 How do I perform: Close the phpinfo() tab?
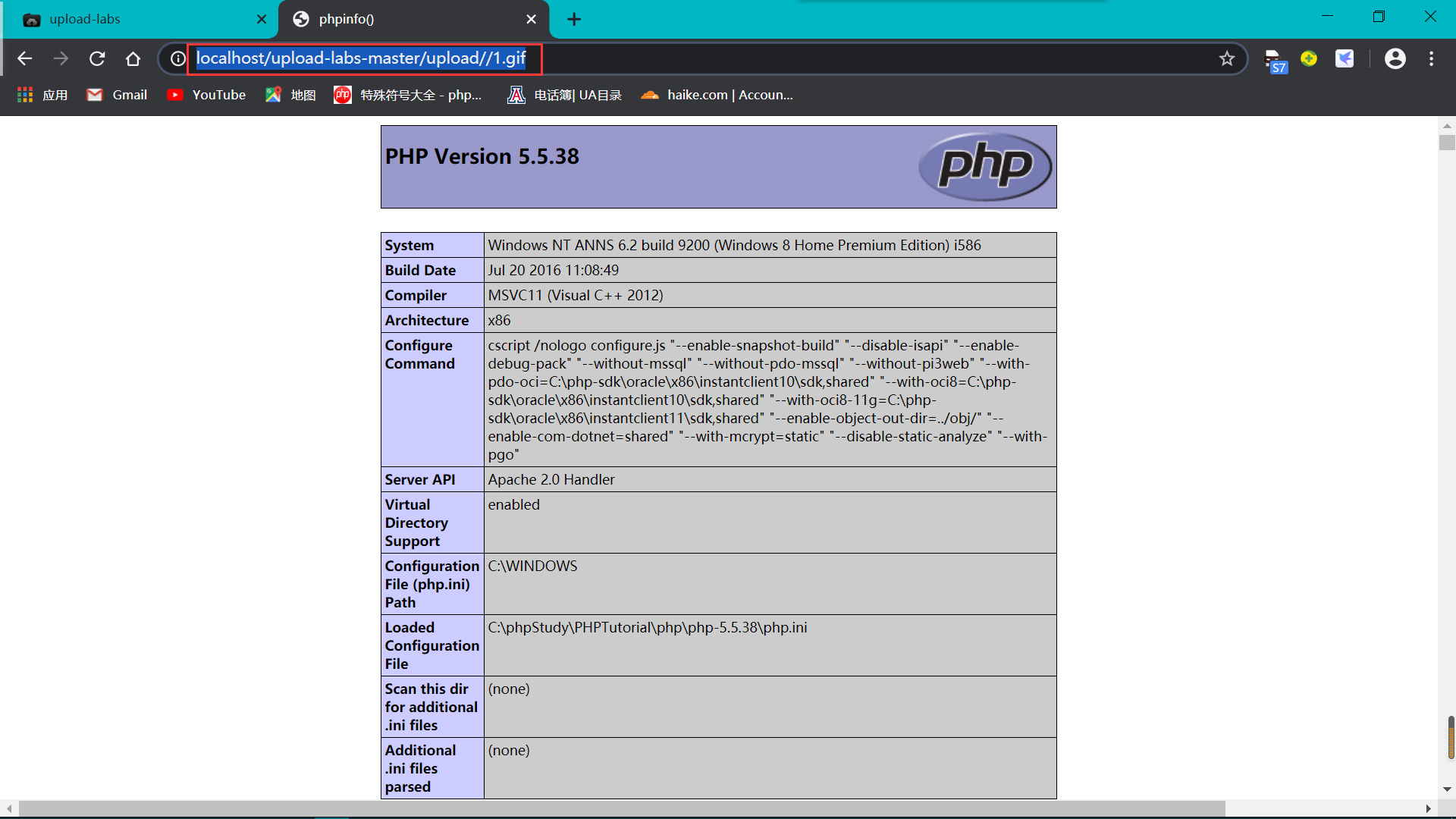coord(532,20)
